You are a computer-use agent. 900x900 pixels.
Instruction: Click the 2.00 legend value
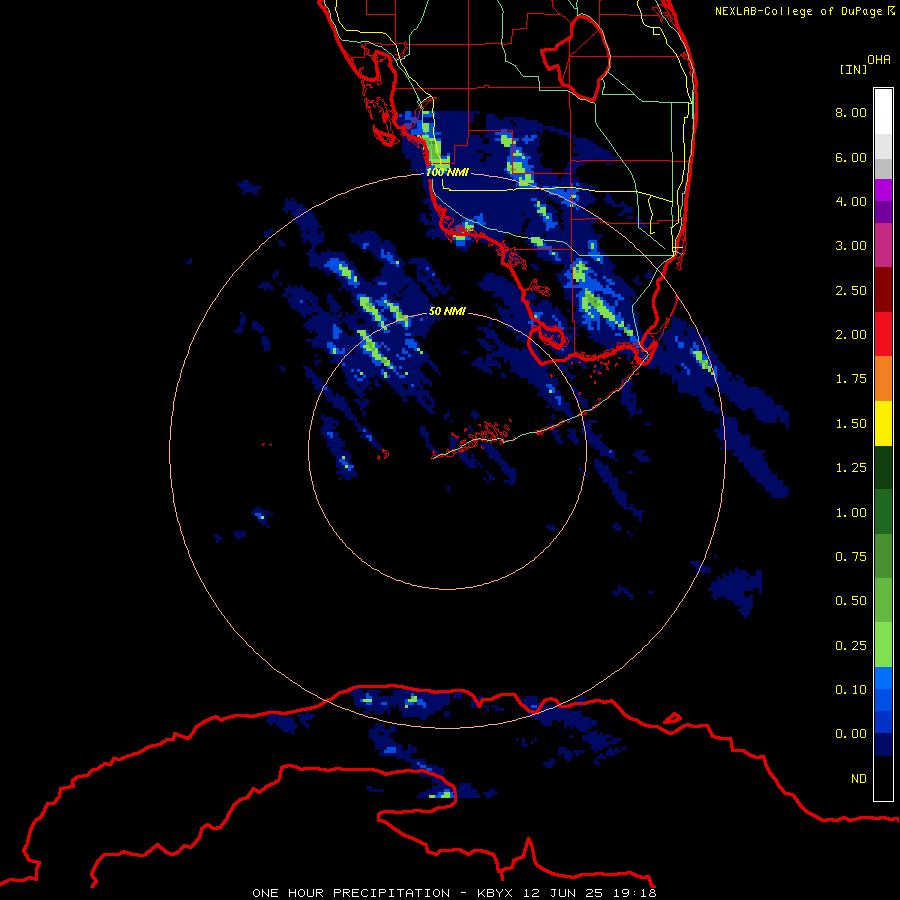(x=851, y=335)
